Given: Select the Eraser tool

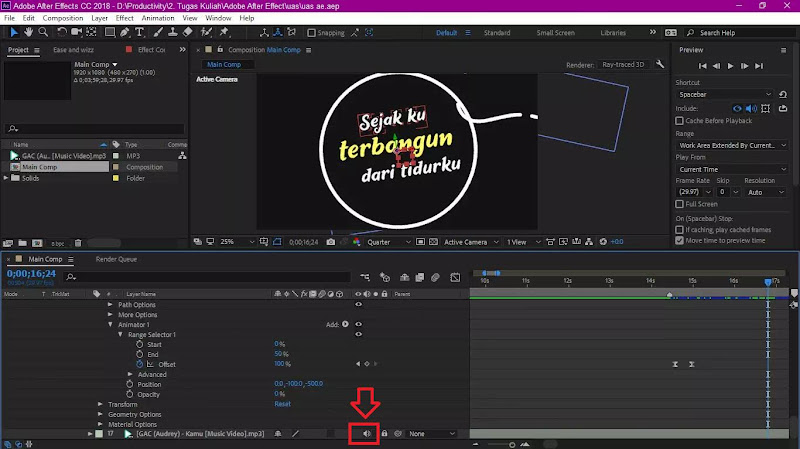Looking at the screenshot, I should (188, 32).
